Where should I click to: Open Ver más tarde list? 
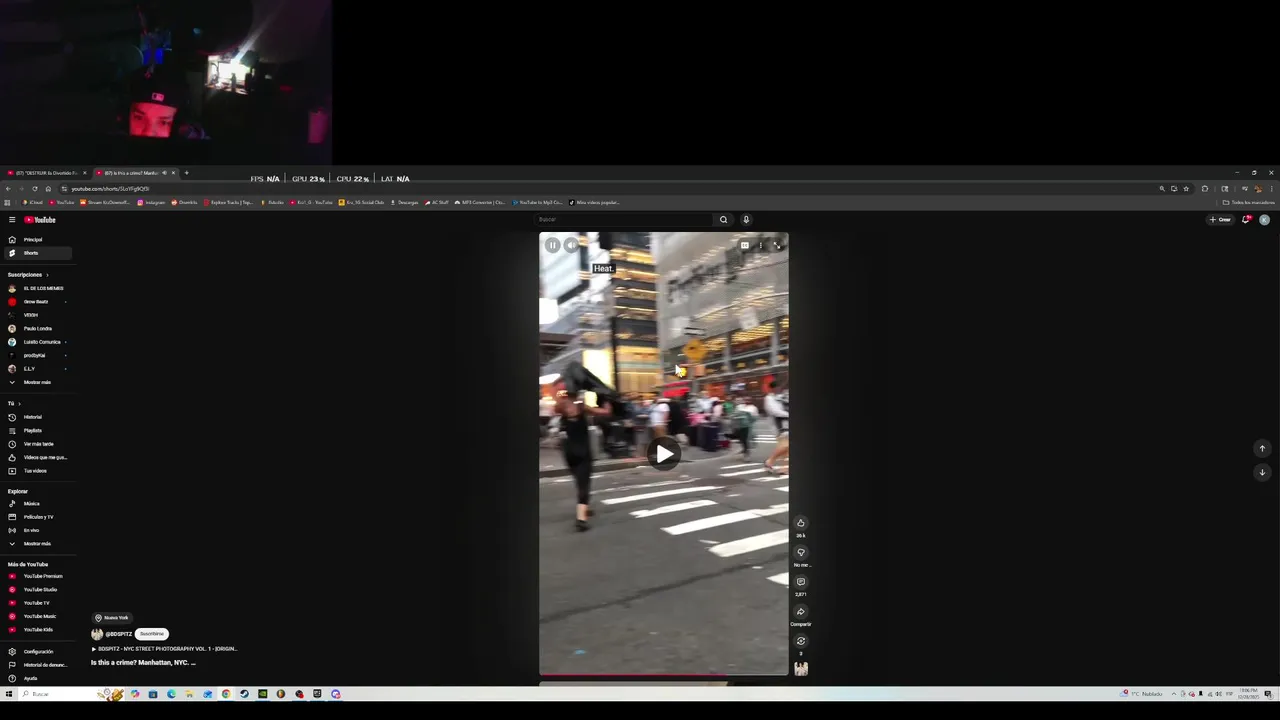pos(39,444)
